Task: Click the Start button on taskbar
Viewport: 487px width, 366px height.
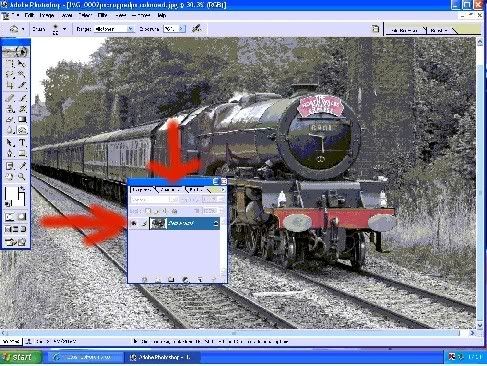Action: tap(21, 357)
